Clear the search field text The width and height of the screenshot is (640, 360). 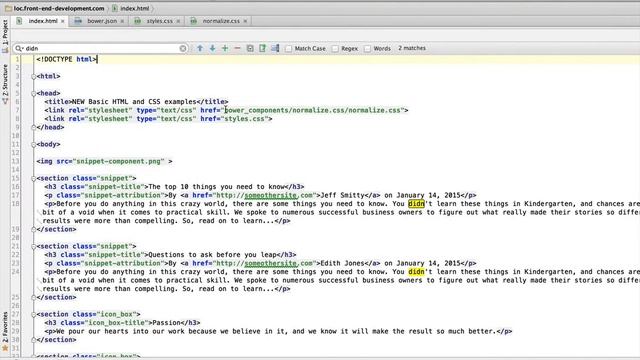coord(183,49)
